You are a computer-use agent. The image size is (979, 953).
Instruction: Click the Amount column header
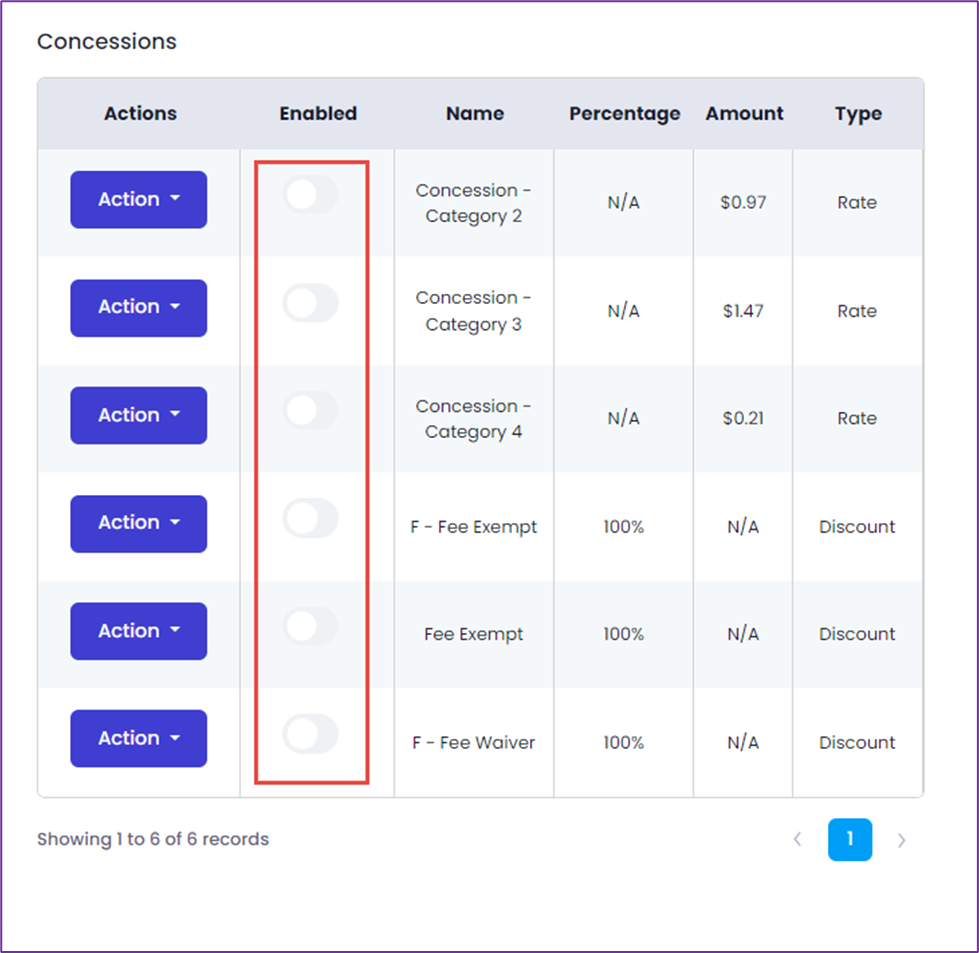point(744,114)
